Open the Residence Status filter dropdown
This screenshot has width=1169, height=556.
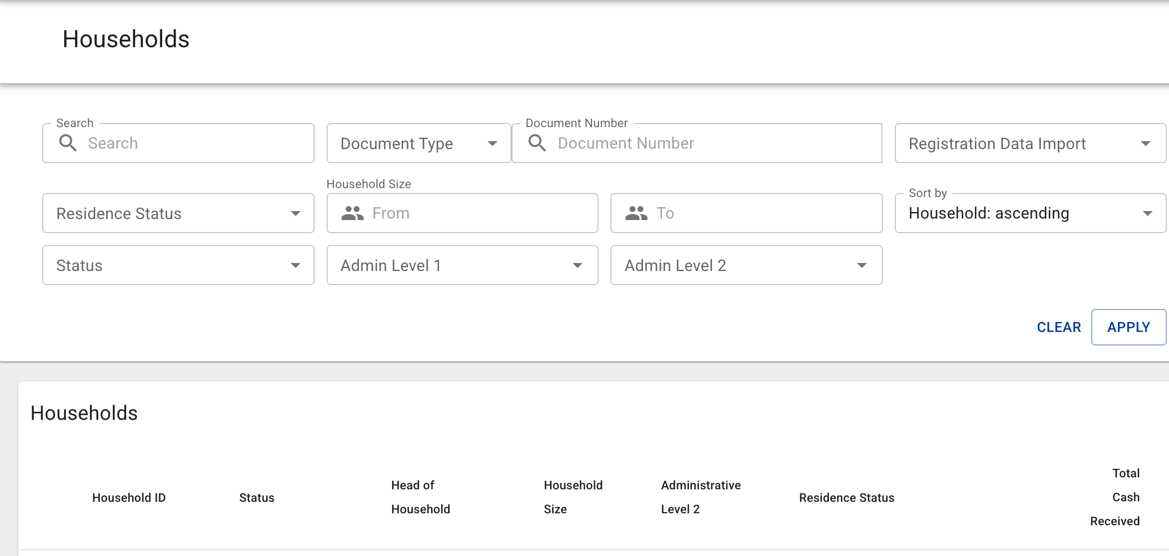tap(178, 214)
